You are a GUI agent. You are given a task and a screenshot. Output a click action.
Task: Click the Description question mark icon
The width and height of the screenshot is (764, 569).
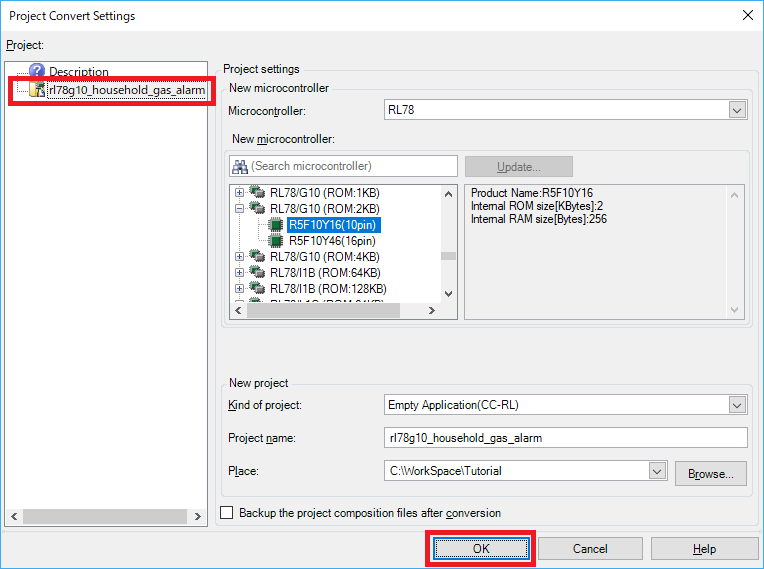click(37, 71)
